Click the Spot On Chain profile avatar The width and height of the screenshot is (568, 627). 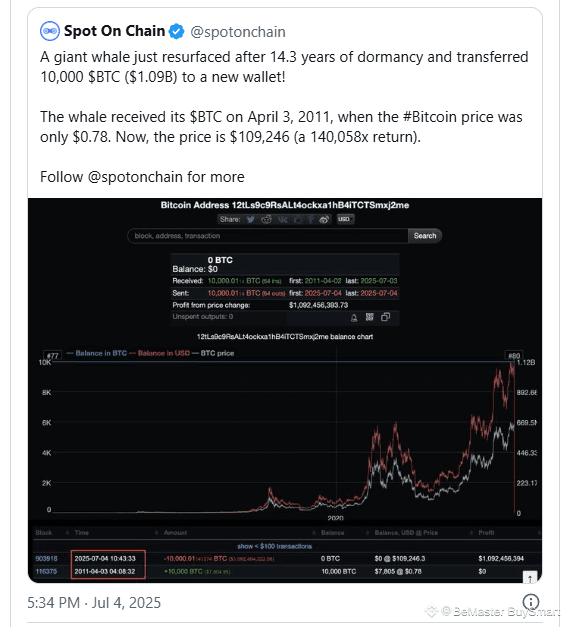(50, 31)
